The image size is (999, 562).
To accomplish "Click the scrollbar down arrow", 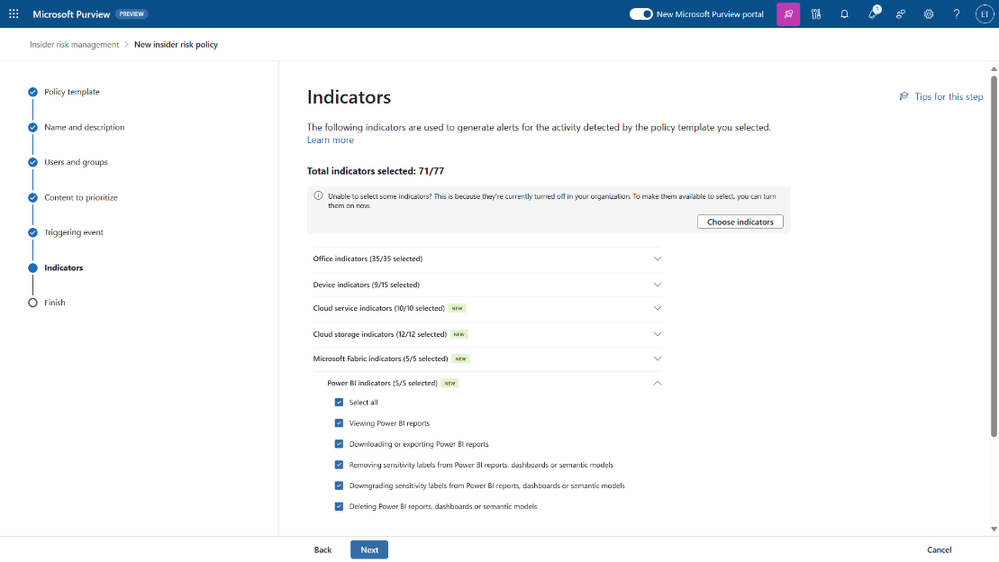I will (x=993, y=529).
